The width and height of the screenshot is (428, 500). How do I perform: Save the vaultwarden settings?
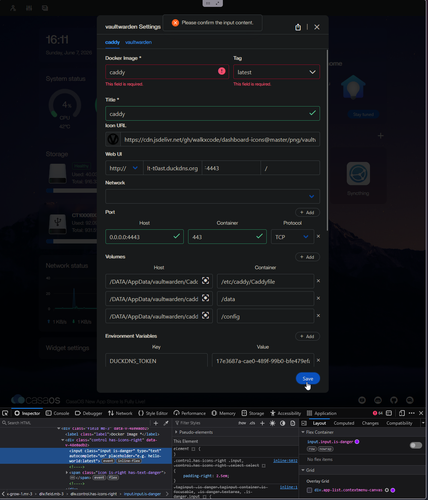click(x=308, y=379)
